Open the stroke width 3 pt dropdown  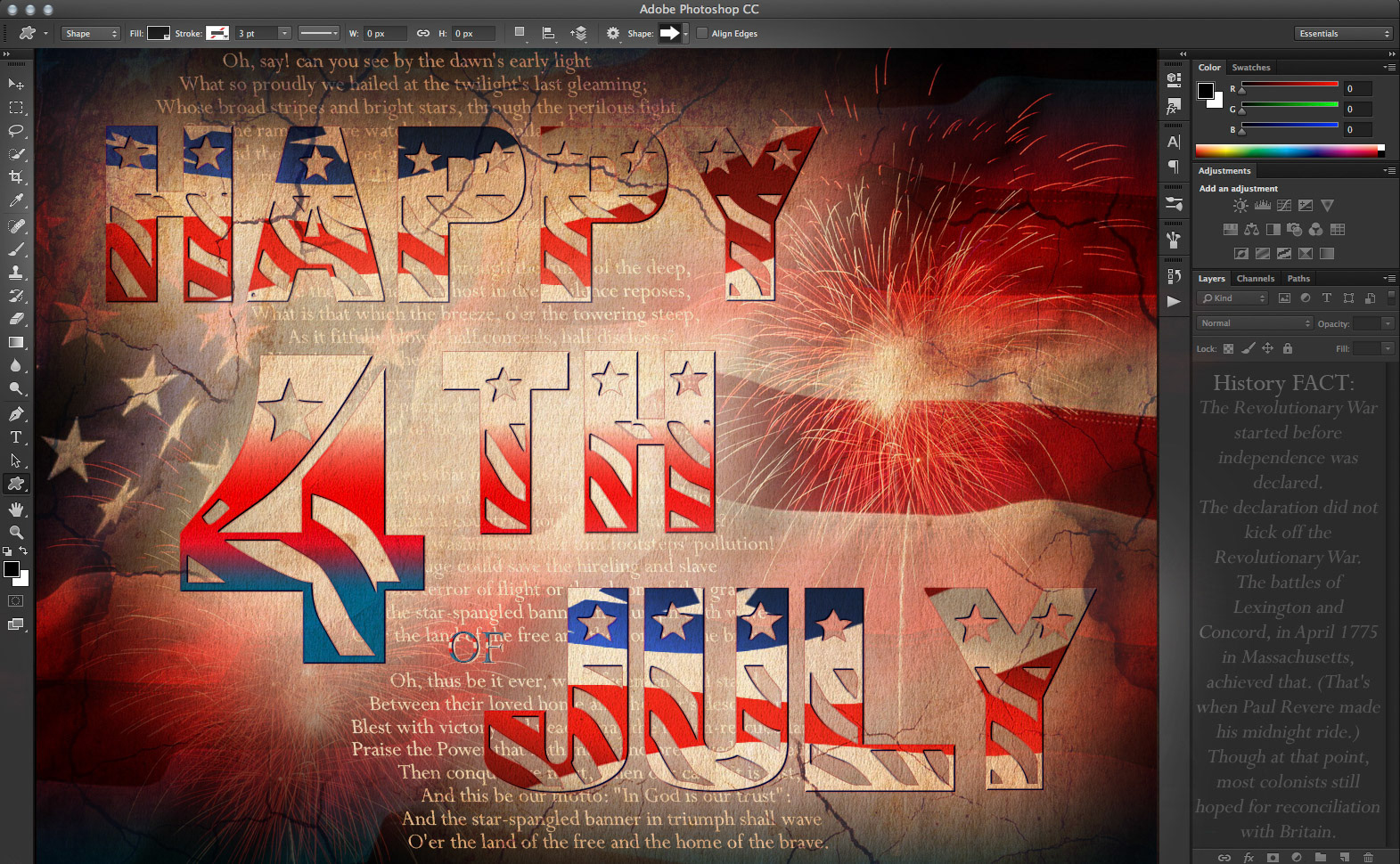click(284, 34)
